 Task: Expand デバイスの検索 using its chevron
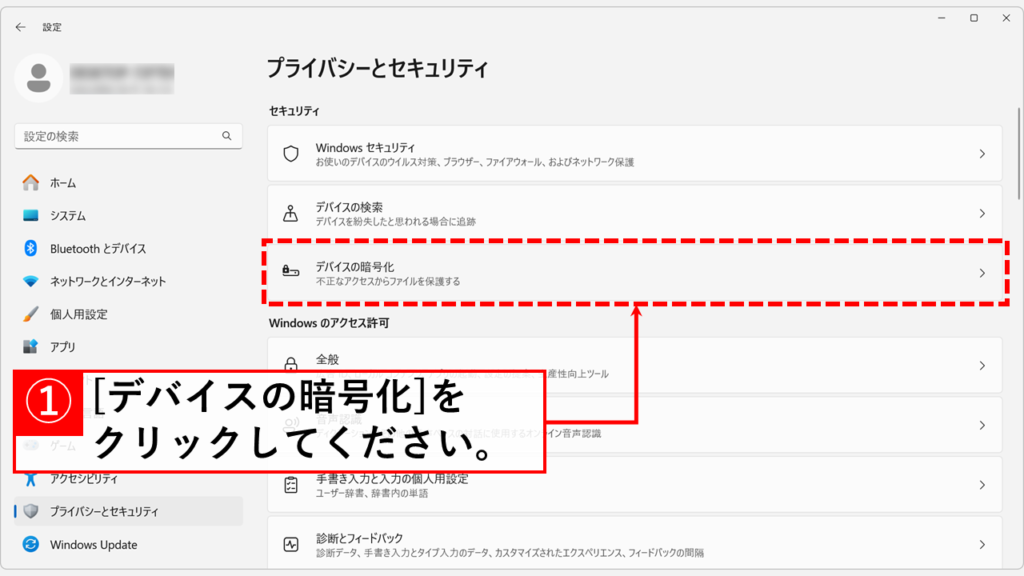pyautogui.click(x=982, y=213)
